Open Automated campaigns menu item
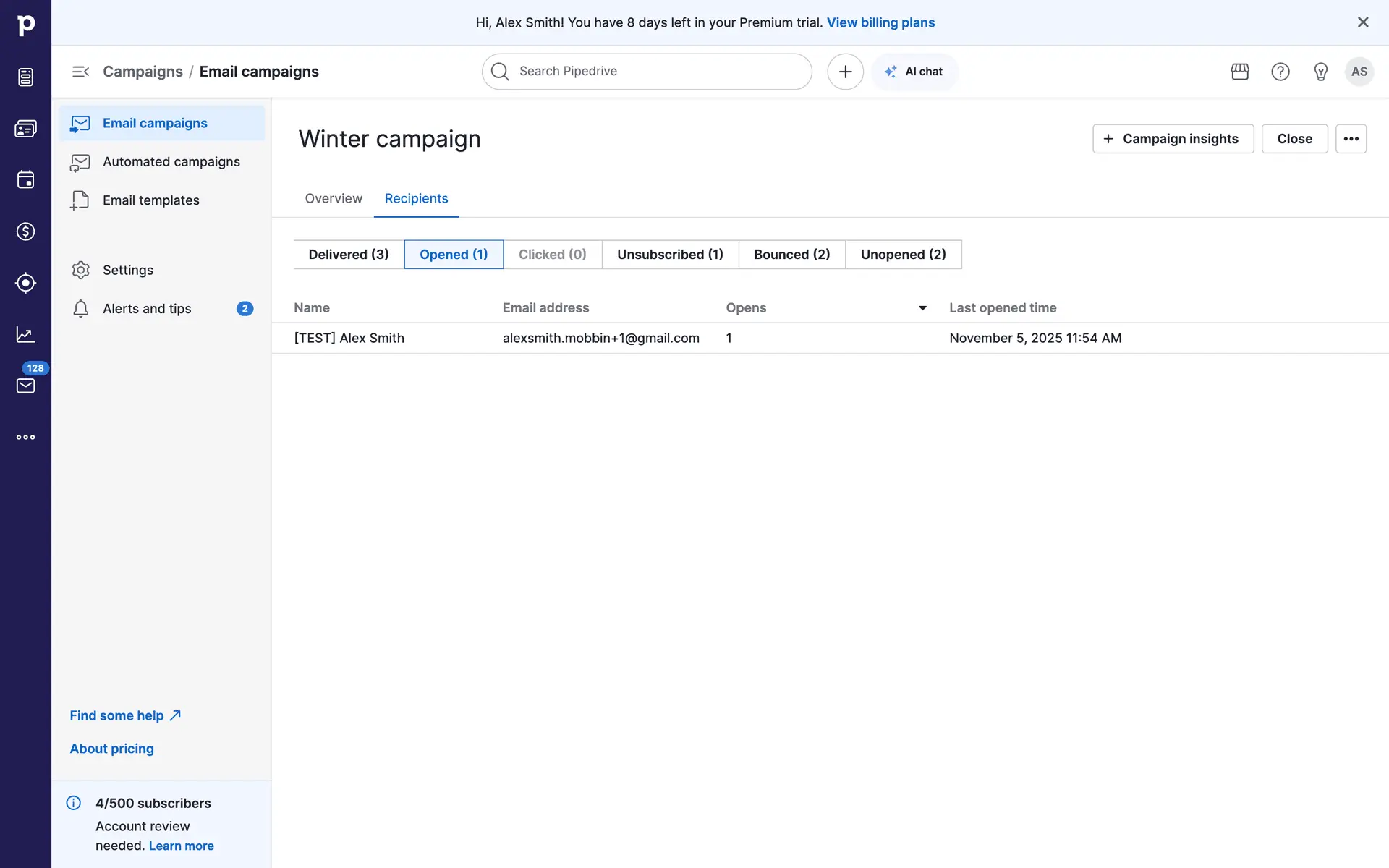 click(x=171, y=162)
